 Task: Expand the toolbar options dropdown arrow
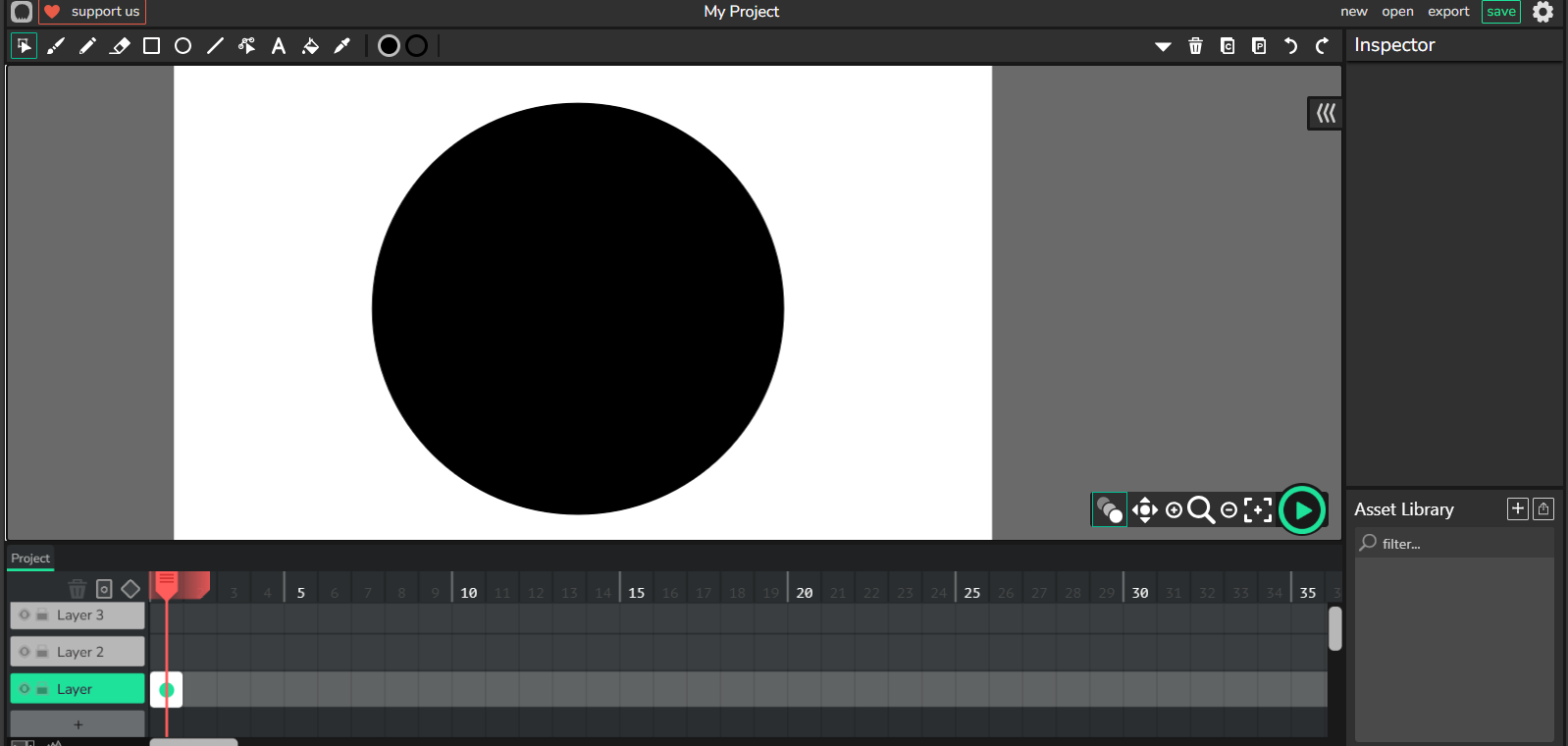[1163, 46]
